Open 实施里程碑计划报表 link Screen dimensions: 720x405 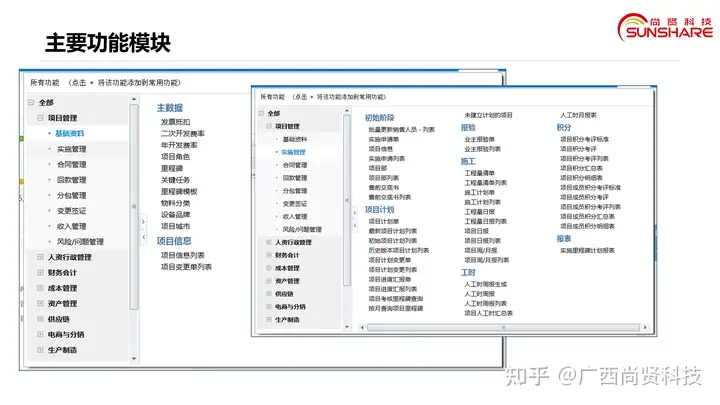(587, 250)
